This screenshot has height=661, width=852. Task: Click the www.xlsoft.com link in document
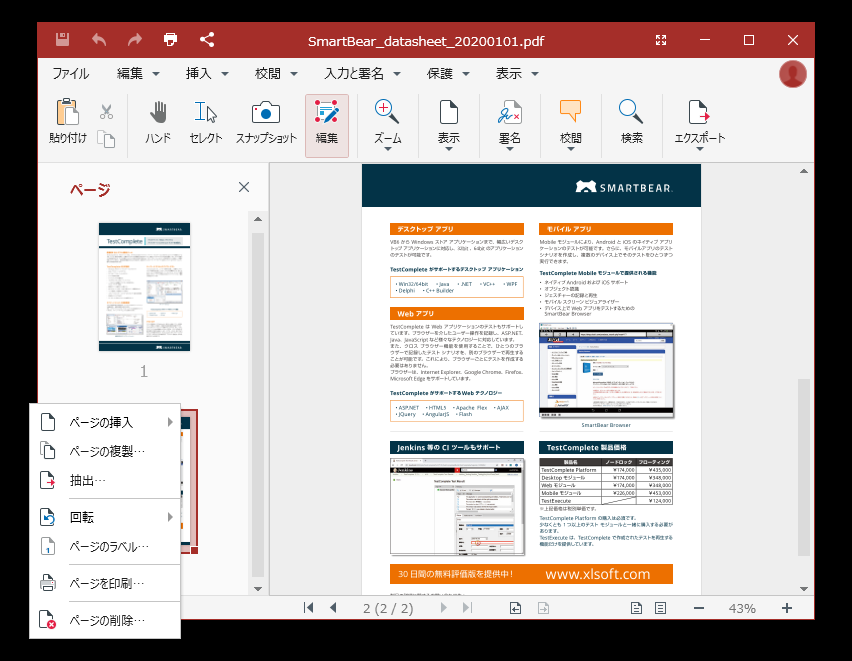598,574
